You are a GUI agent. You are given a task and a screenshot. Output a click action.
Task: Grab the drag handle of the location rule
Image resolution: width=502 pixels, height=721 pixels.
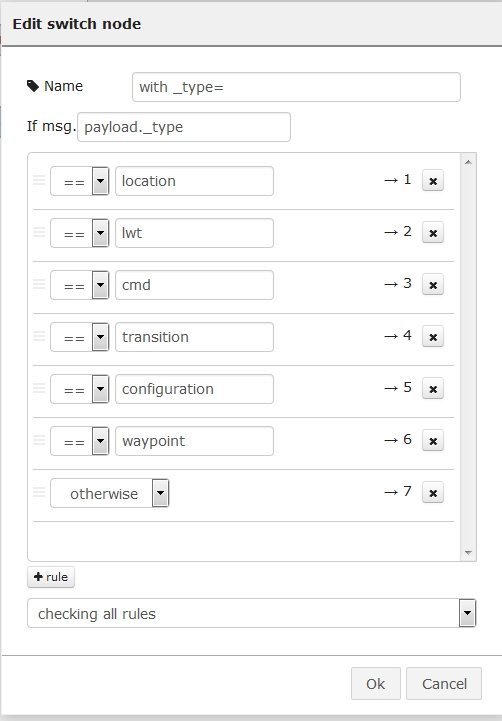click(x=39, y=180)
